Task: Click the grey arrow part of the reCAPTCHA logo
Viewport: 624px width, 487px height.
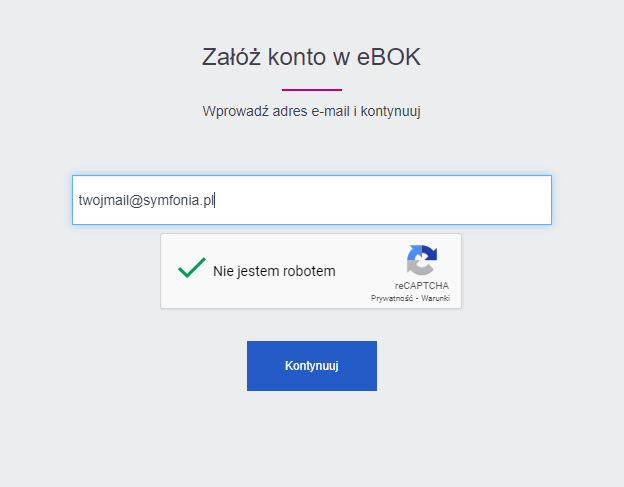Action: [x=419, y=267]
